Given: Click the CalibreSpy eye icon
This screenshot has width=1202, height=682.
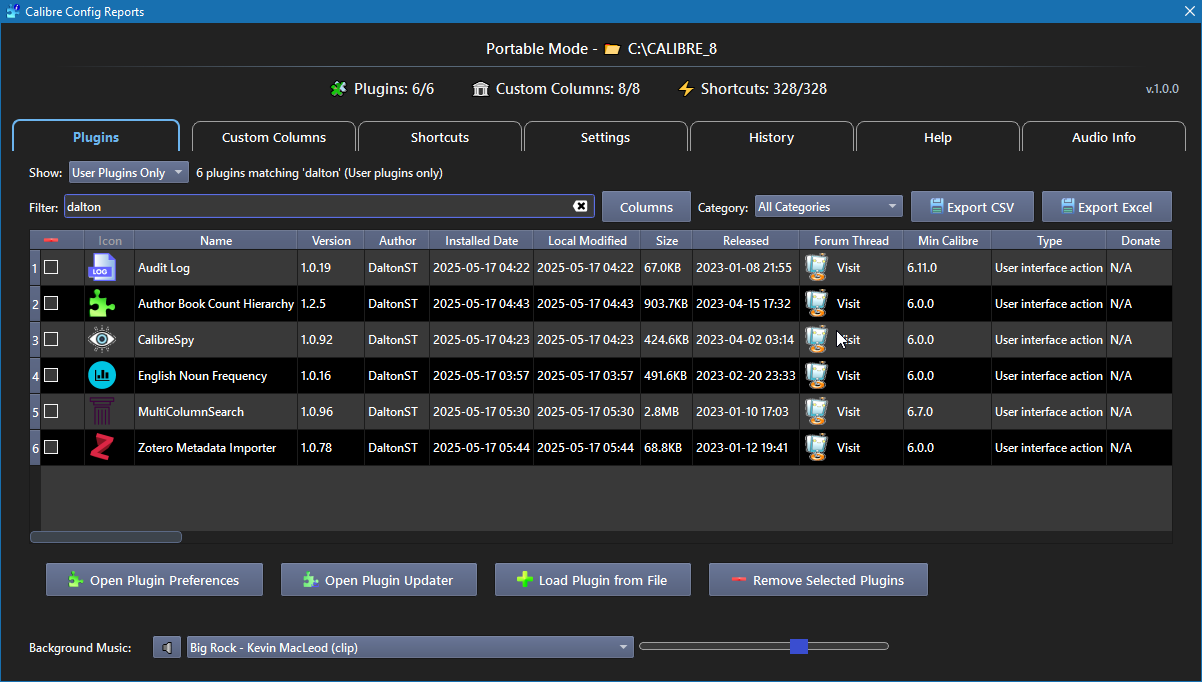Looking at the screenshot, I should pos(103,339).
